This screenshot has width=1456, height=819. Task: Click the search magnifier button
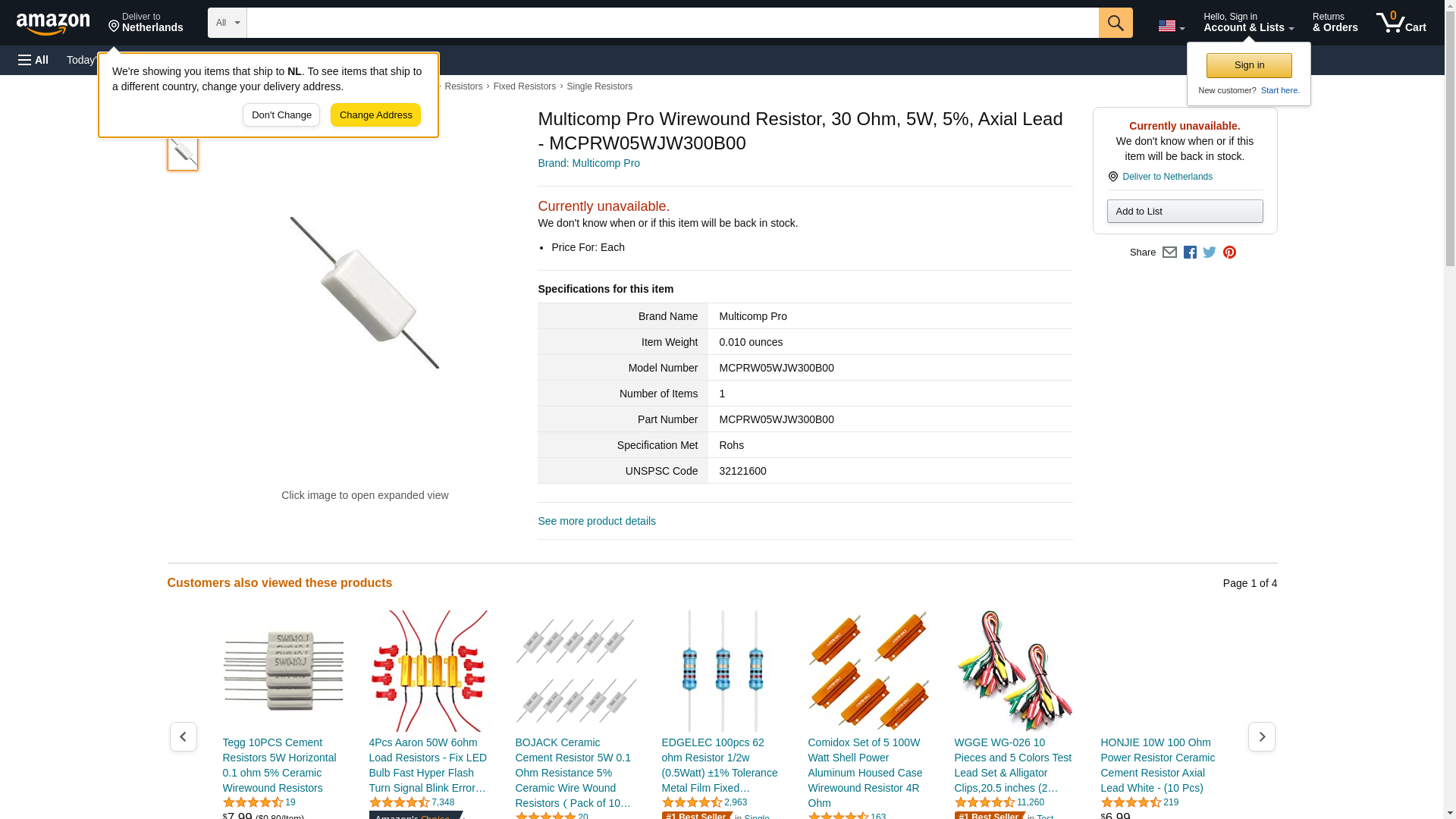pos(1115,23)
